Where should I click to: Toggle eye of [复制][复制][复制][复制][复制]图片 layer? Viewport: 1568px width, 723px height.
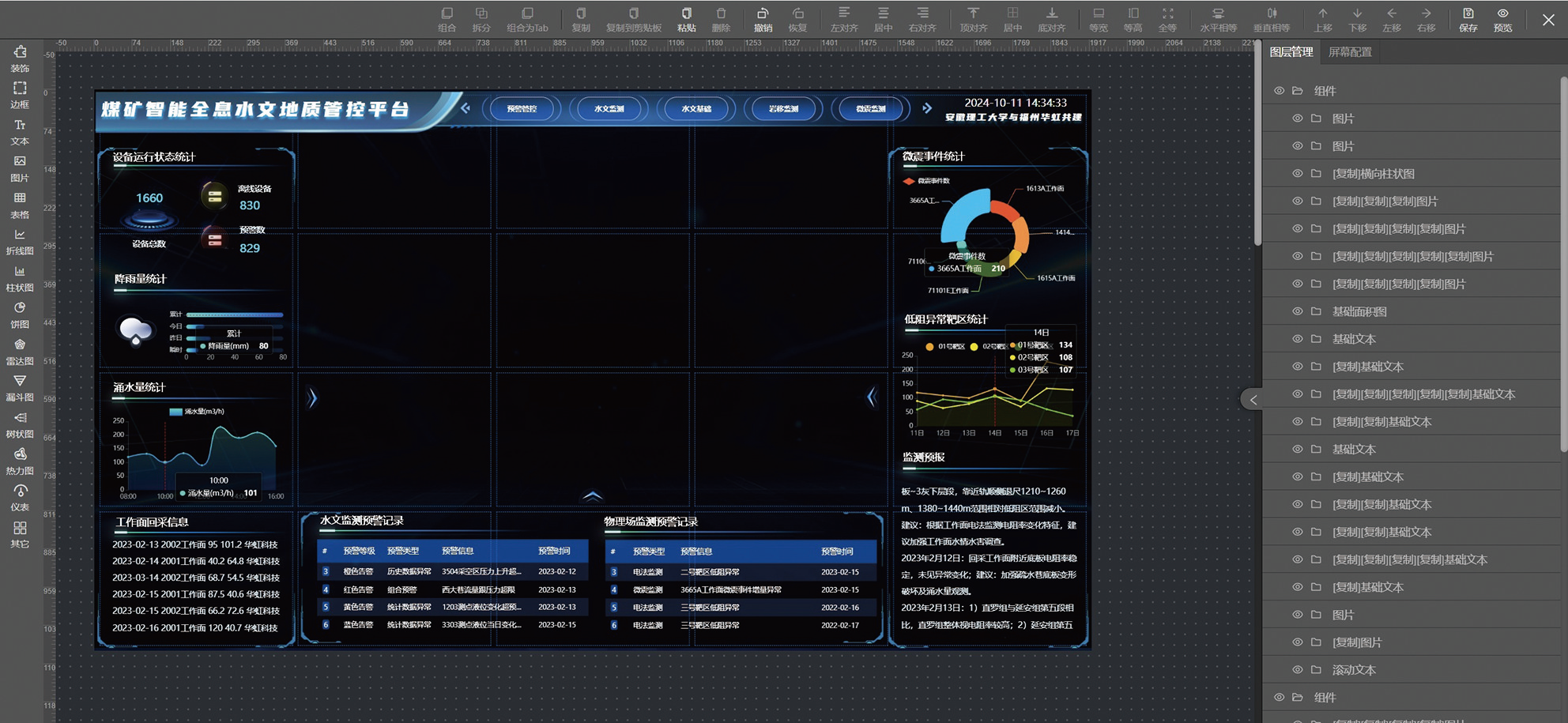pyautogui.click(x=1297, y=256)
